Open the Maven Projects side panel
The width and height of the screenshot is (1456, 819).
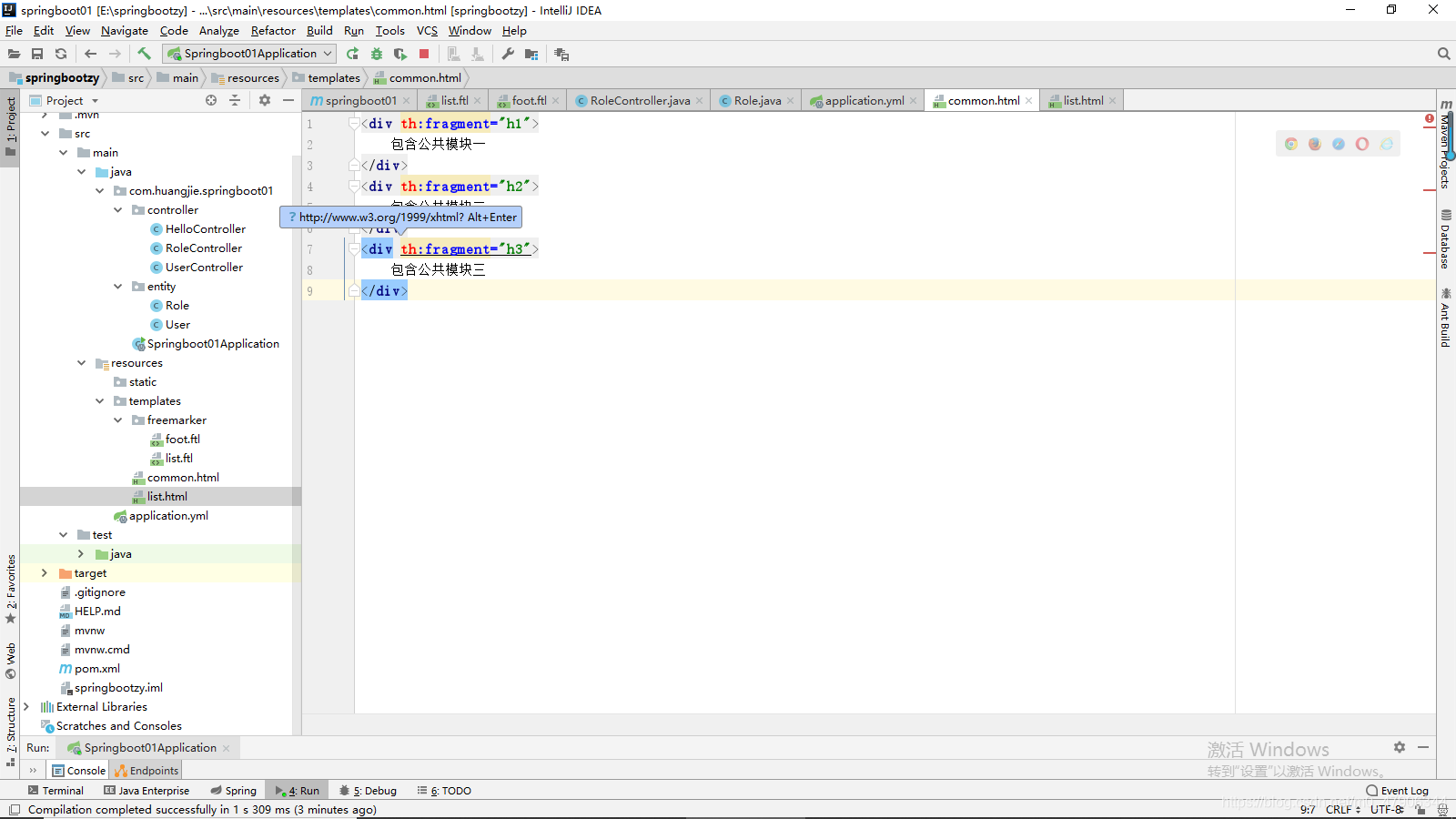[x=1445, y=144]
